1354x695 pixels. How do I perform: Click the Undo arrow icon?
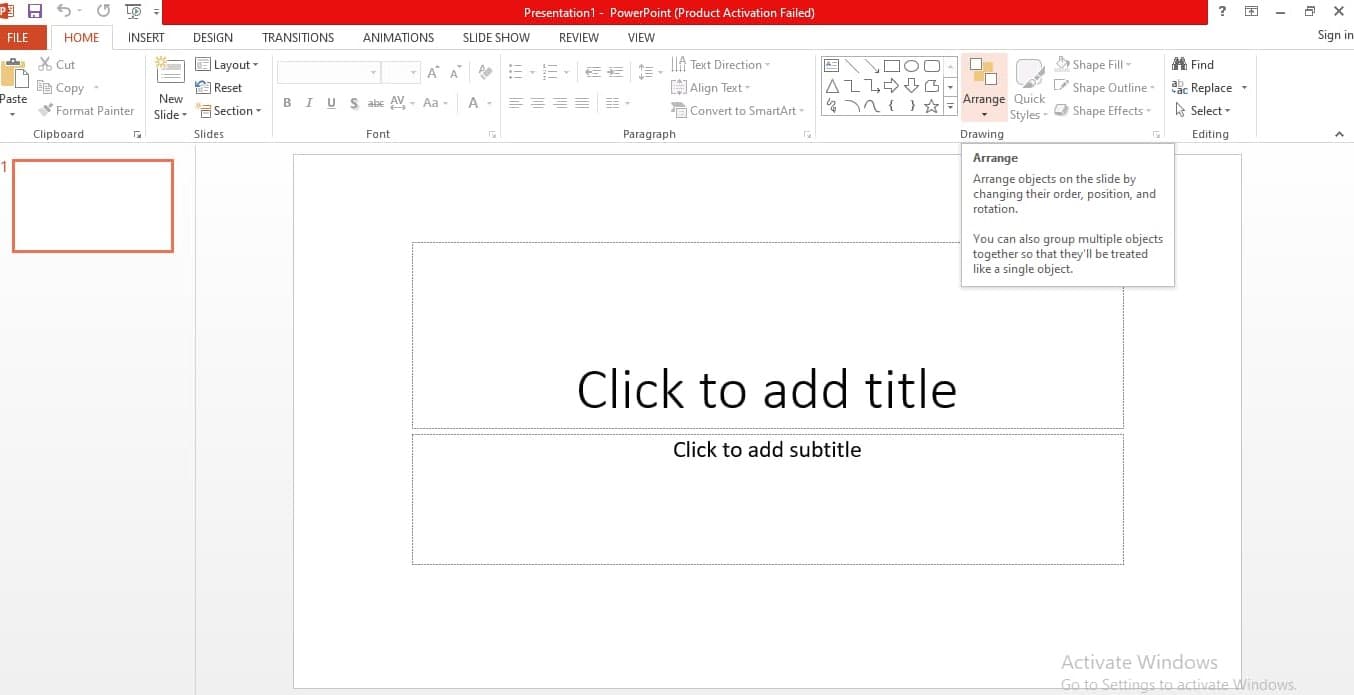coord(64,11)
